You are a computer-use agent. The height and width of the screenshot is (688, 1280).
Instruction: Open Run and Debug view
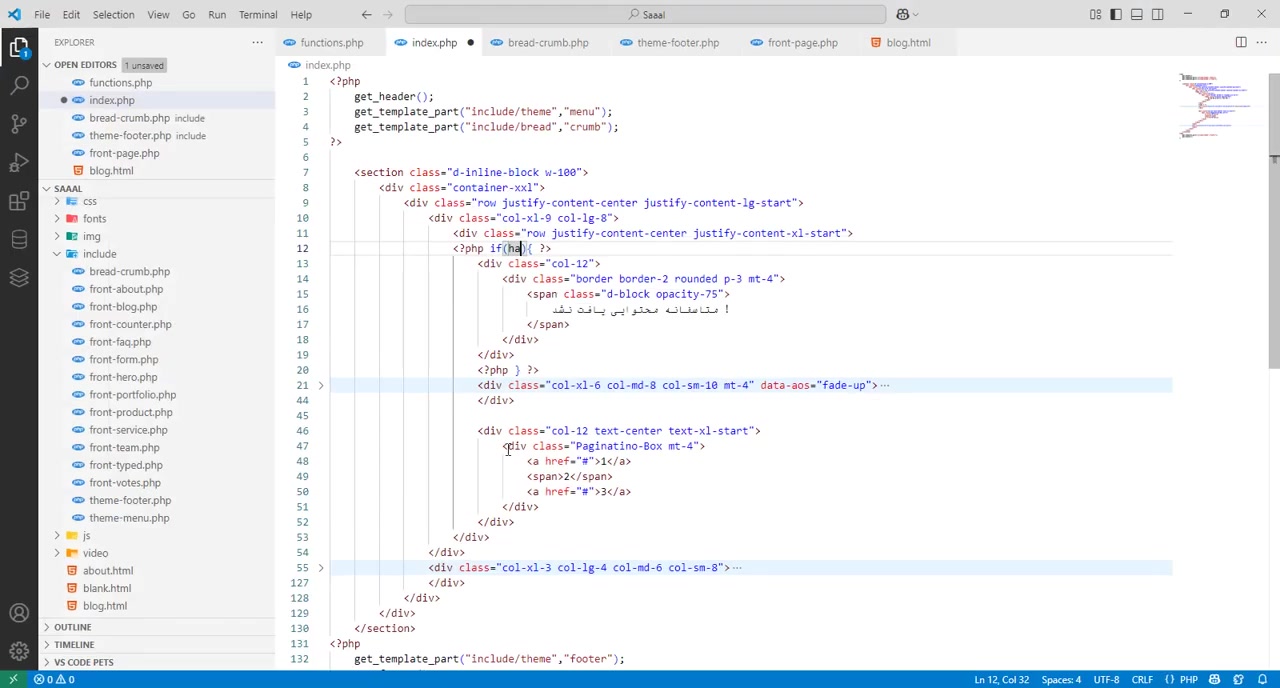click(19, 163)
